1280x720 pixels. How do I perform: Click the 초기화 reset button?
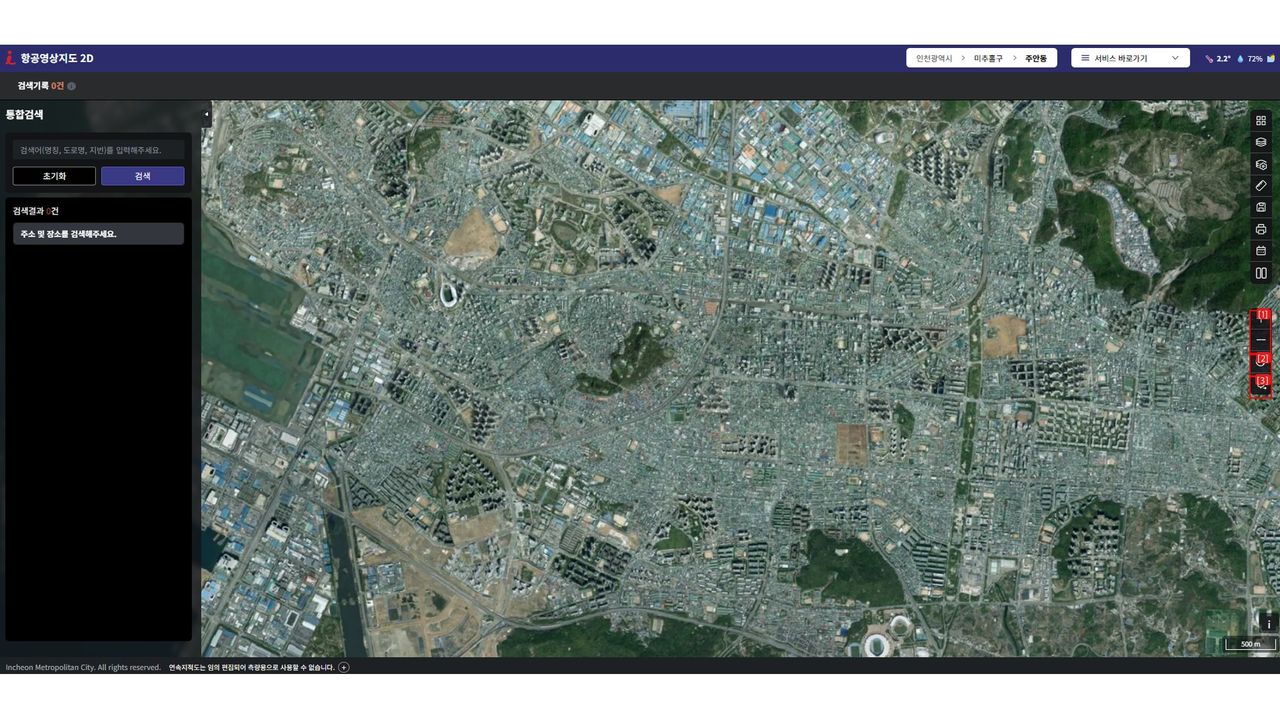pos(54,176)
